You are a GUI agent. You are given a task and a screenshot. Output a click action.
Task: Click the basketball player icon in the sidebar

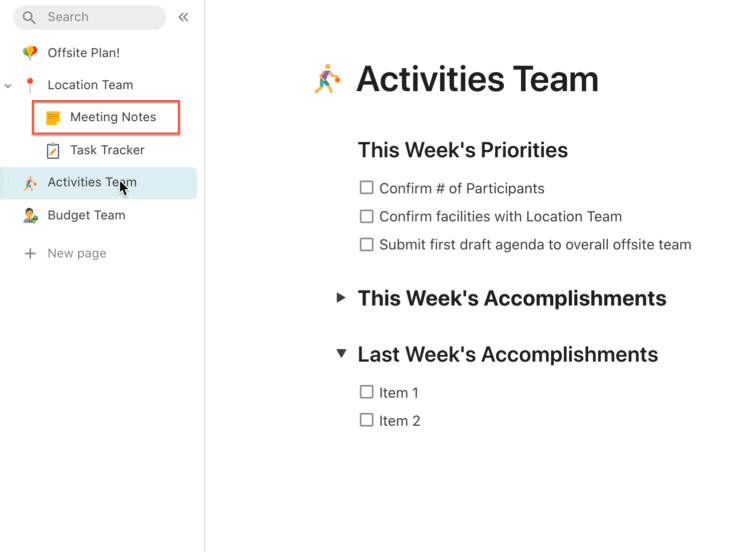click(x=30, y=183)
